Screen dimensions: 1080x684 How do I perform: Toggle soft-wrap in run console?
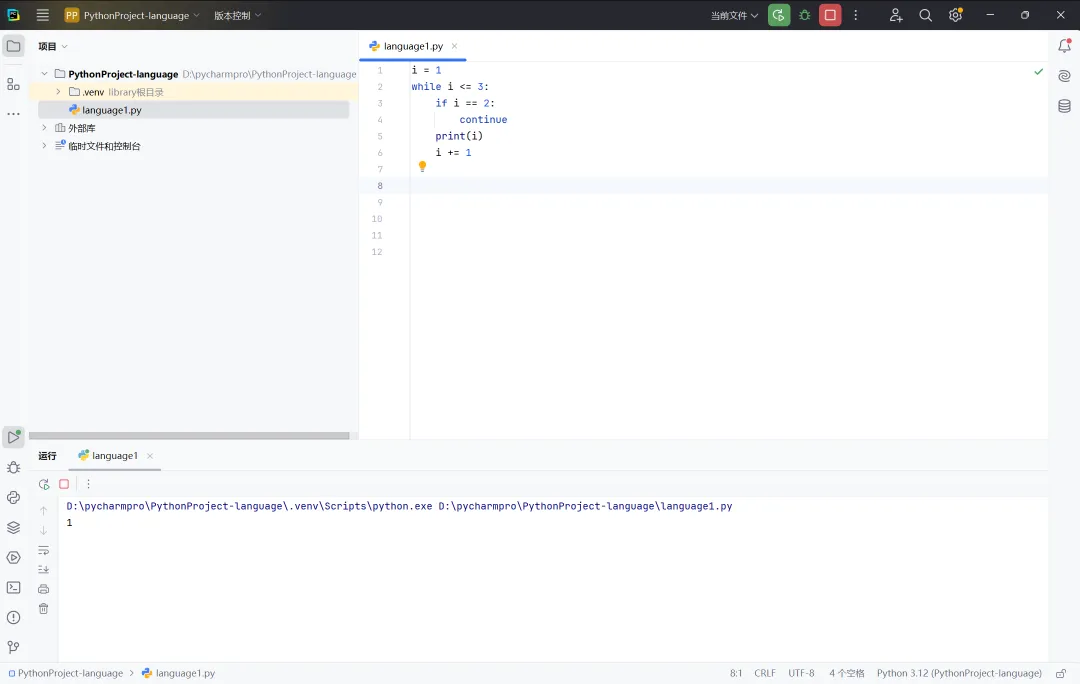[43, 550]
